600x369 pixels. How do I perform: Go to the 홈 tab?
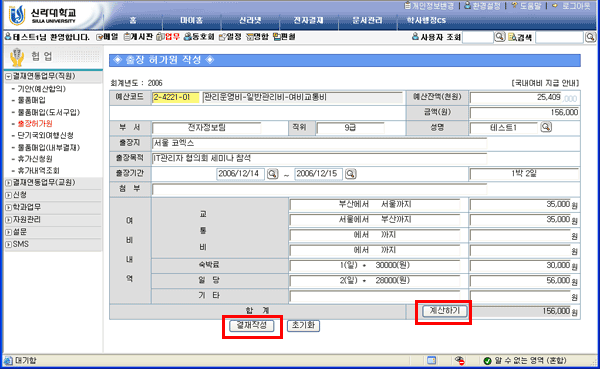pyautogui.click(x=133, y=20)
